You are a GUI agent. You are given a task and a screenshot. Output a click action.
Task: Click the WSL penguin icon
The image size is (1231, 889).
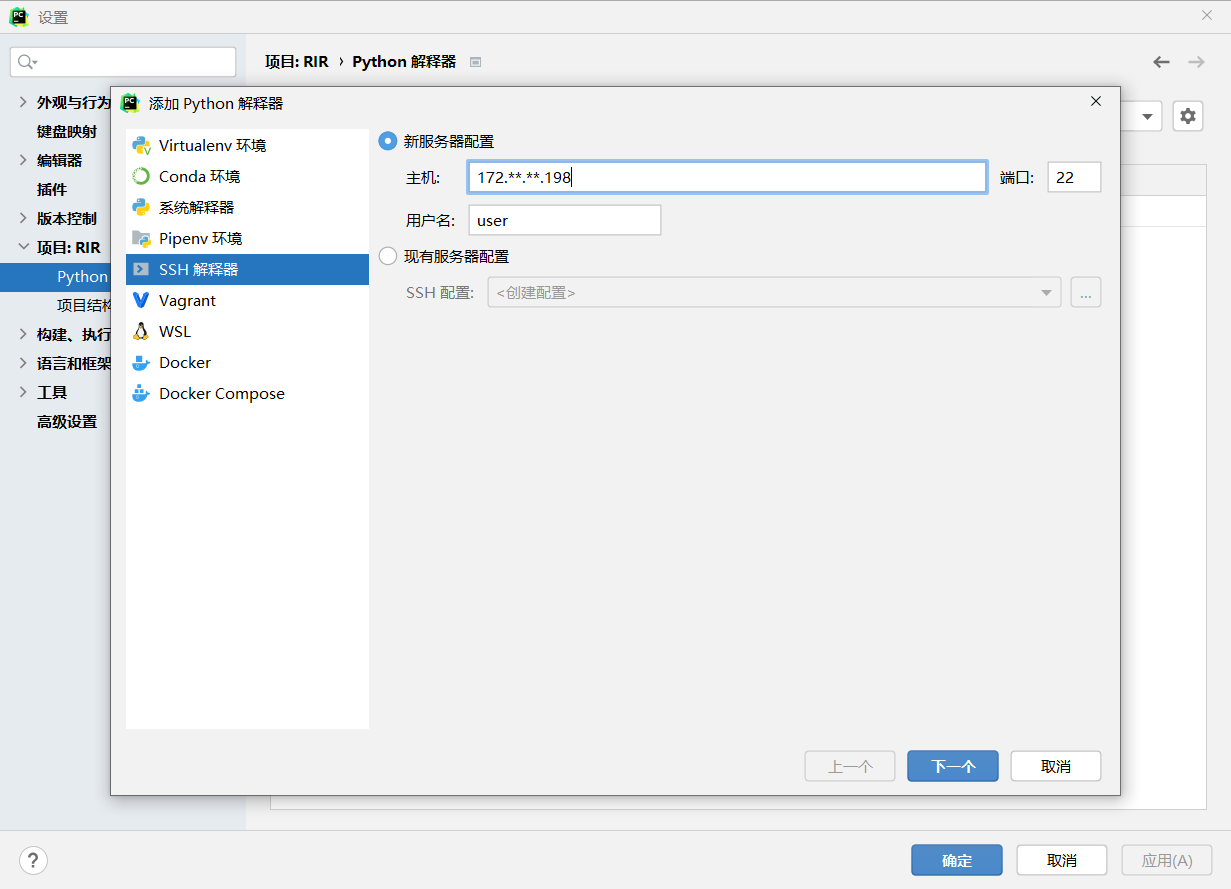[x=141, y=331]
